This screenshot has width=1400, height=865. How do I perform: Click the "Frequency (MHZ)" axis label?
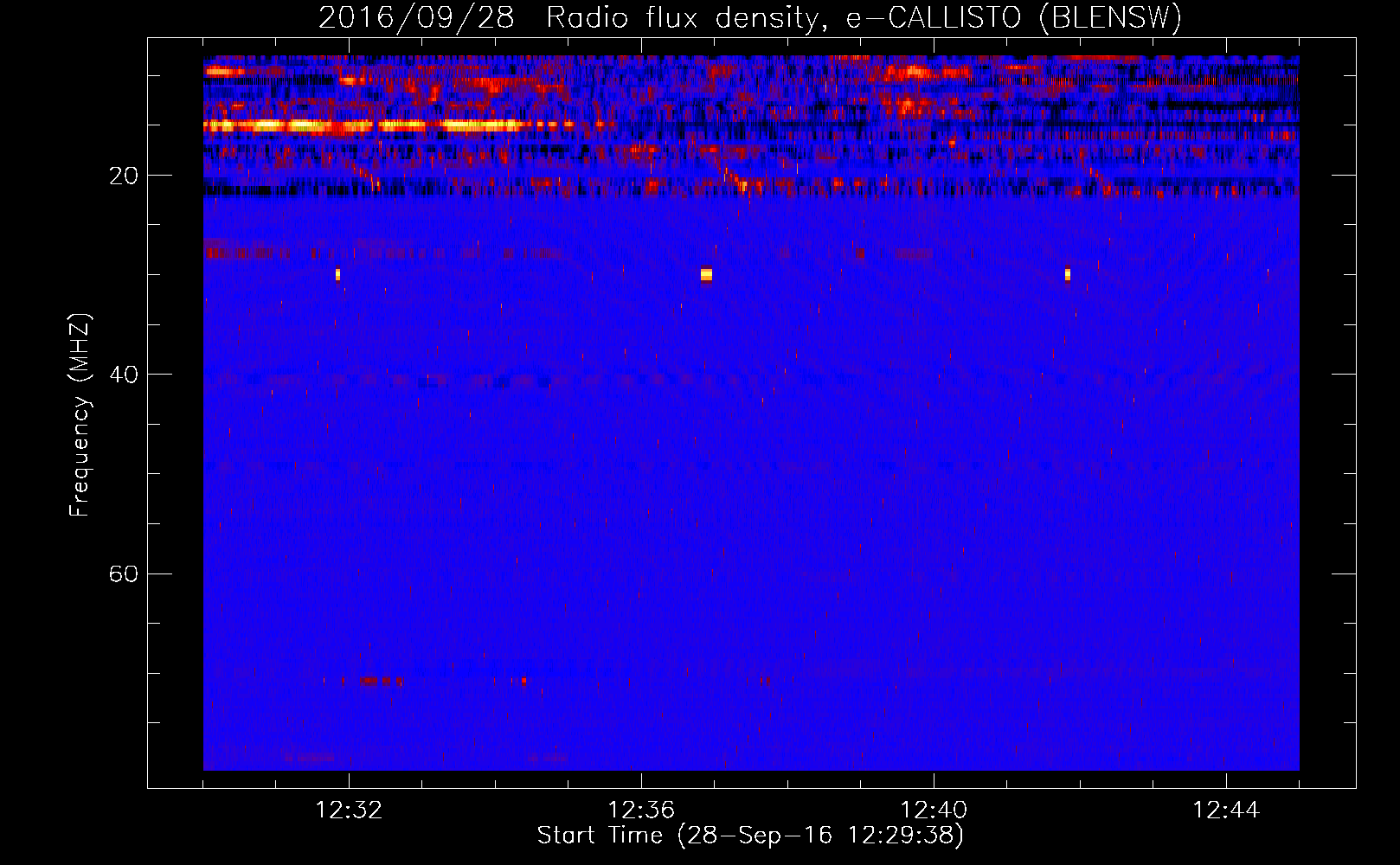tap(79, 415)
